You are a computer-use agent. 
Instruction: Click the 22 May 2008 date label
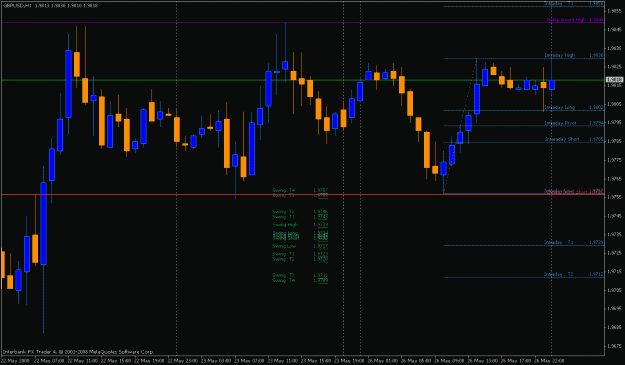[x=16, y=361]
